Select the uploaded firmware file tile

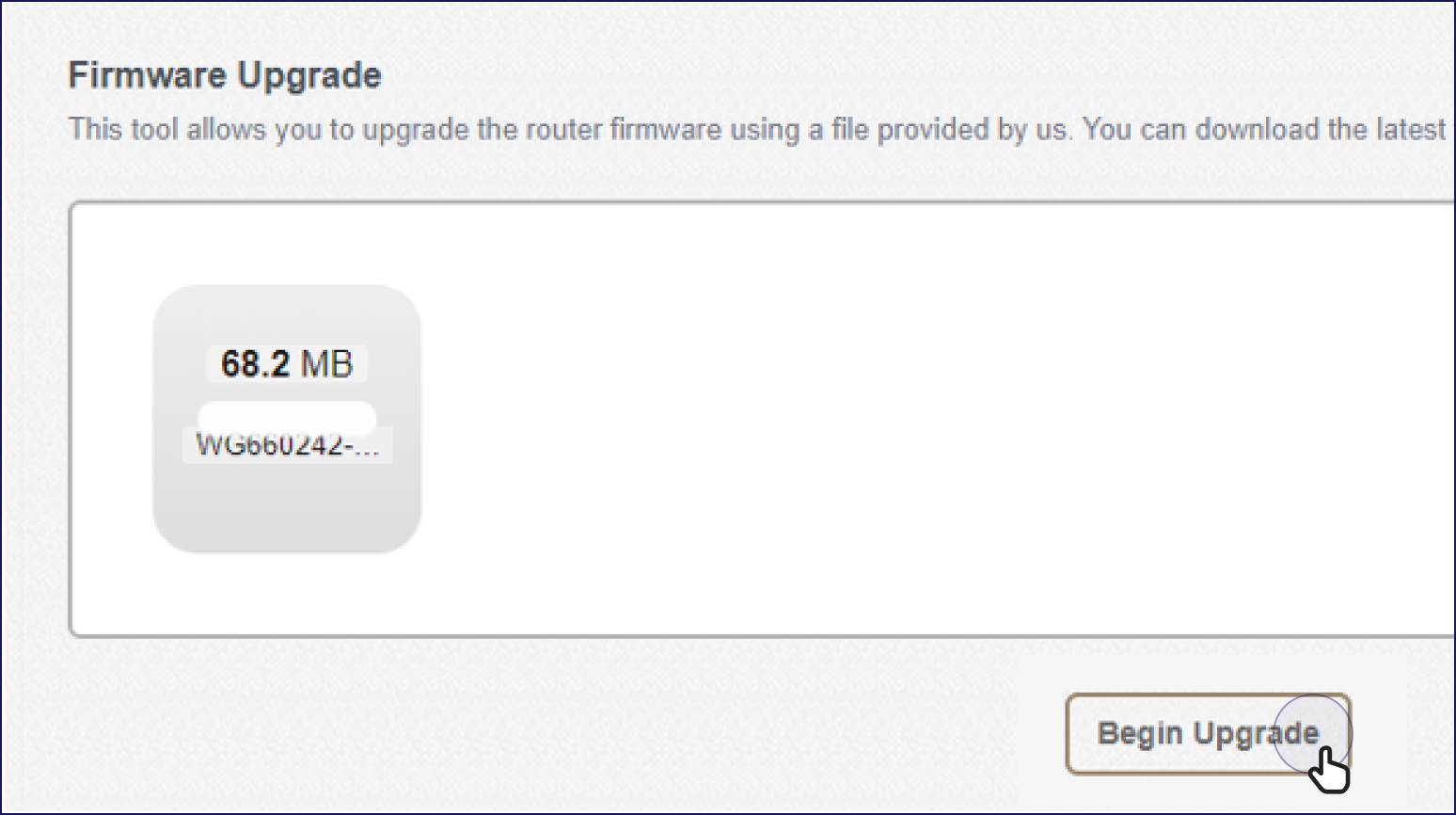coord(287,419)
